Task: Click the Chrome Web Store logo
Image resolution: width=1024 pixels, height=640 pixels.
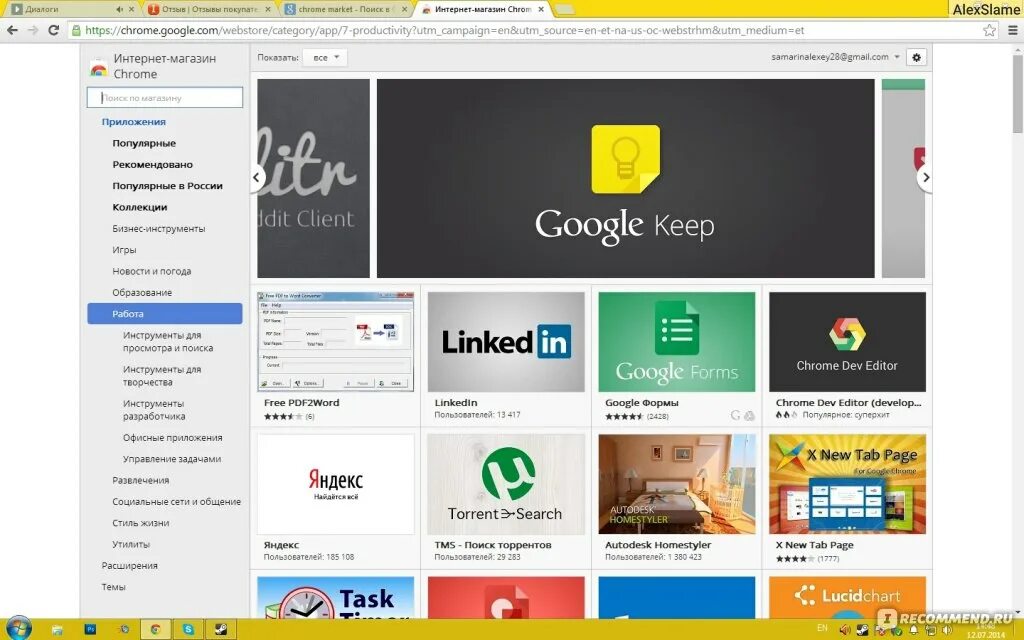Action: pos(98,68)
